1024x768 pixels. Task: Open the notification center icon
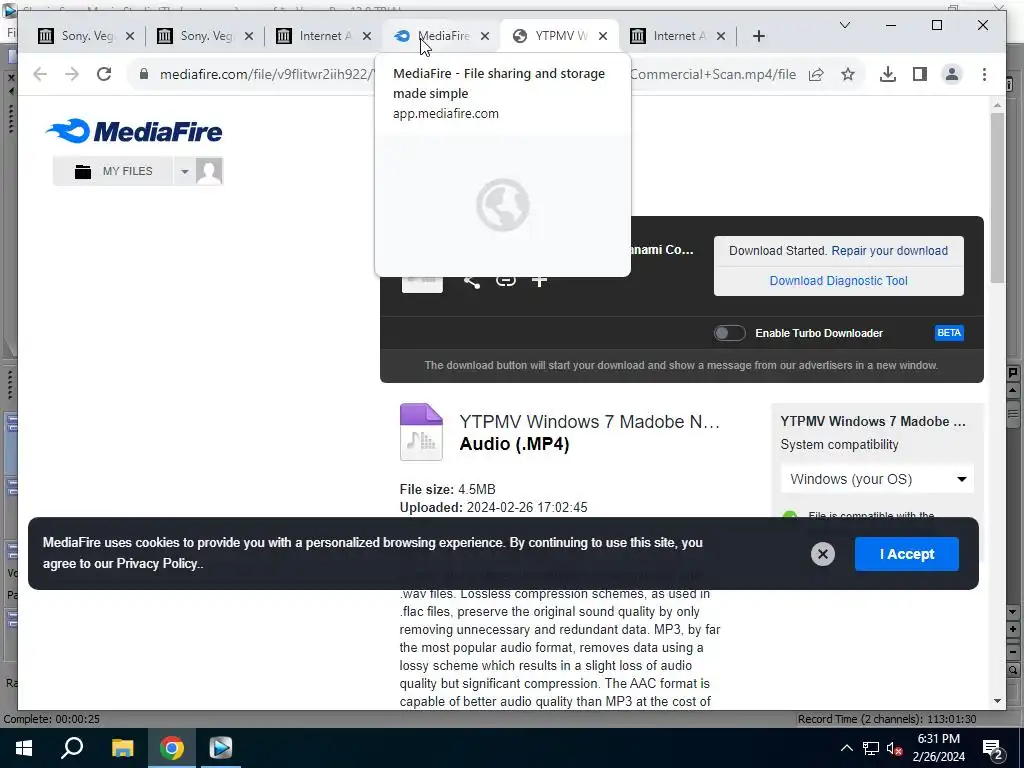(x=993, y=749)
